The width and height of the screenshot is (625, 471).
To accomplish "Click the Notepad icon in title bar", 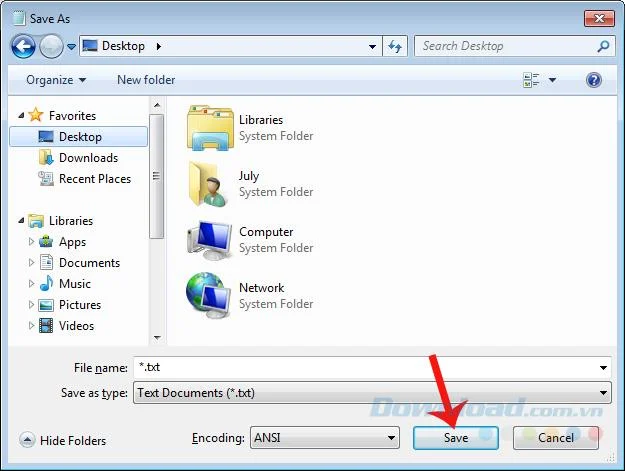I will coord(18,18).
